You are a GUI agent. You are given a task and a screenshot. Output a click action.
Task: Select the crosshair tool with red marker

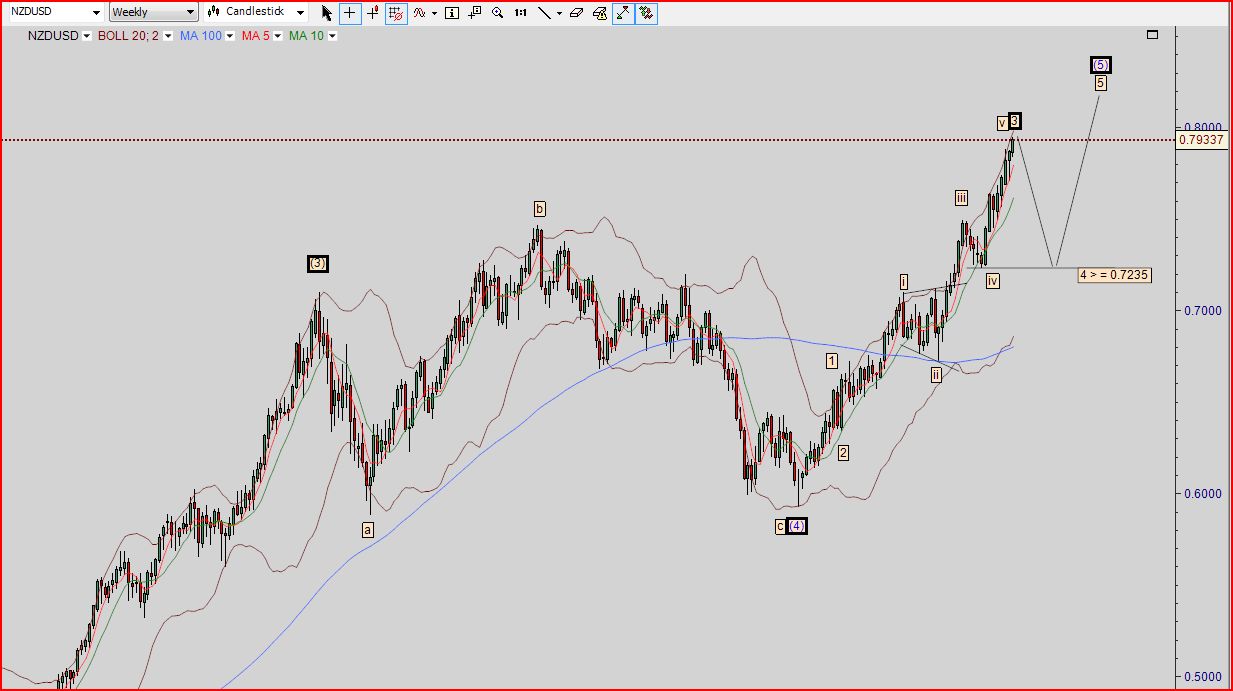click(x=373, y=13)
